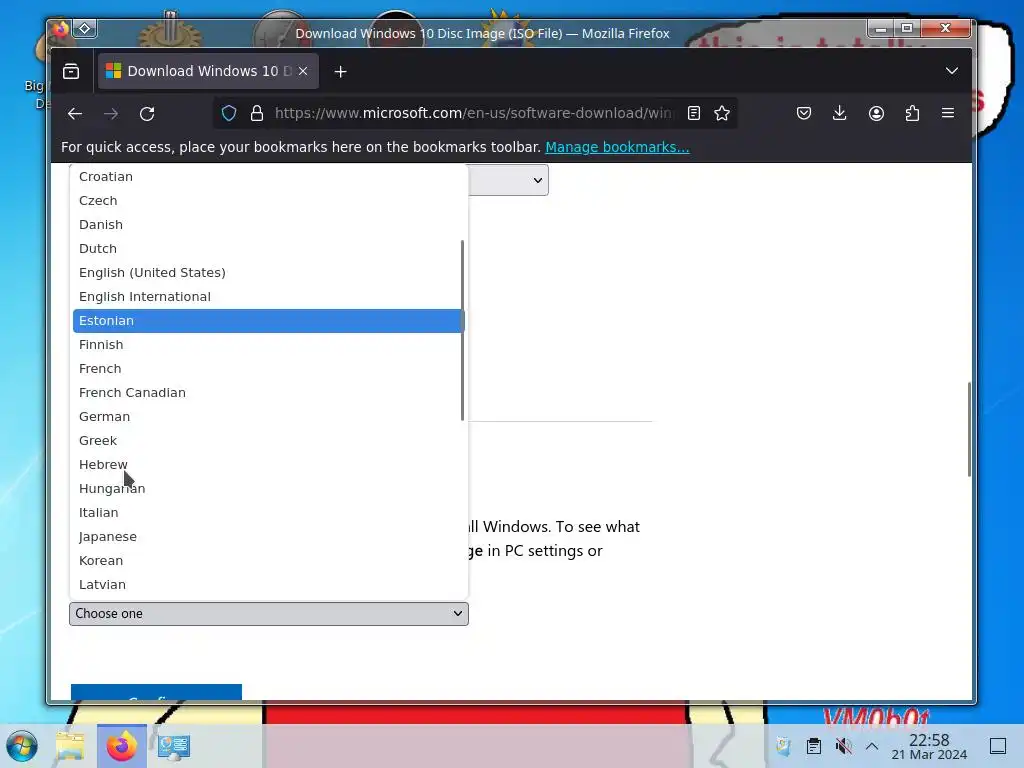Open the clock showing 22:58

[x=929, y=746]
